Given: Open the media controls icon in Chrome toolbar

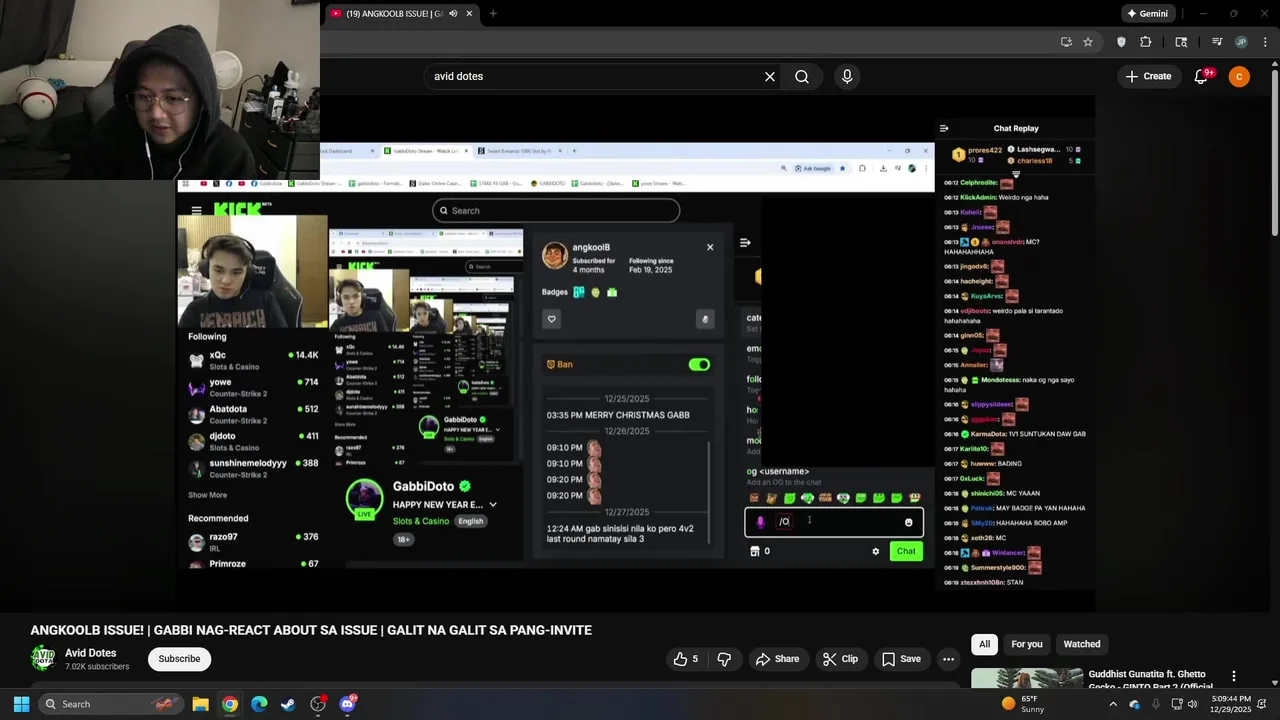Looking at the screenshot, I should [1217, 42].
